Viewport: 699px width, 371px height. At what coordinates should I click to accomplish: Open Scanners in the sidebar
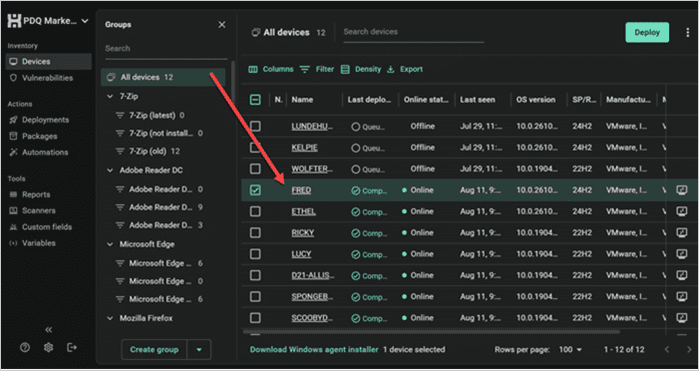coord(33,210)
